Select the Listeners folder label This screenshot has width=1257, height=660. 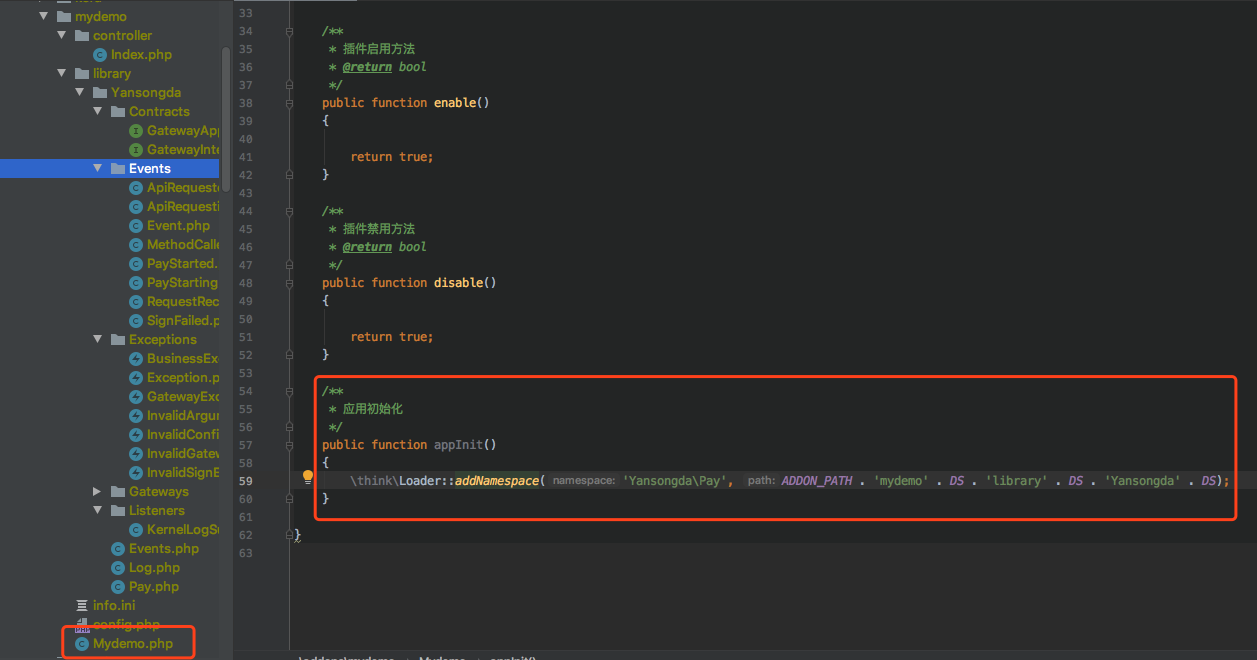click(x=157, y=511)
